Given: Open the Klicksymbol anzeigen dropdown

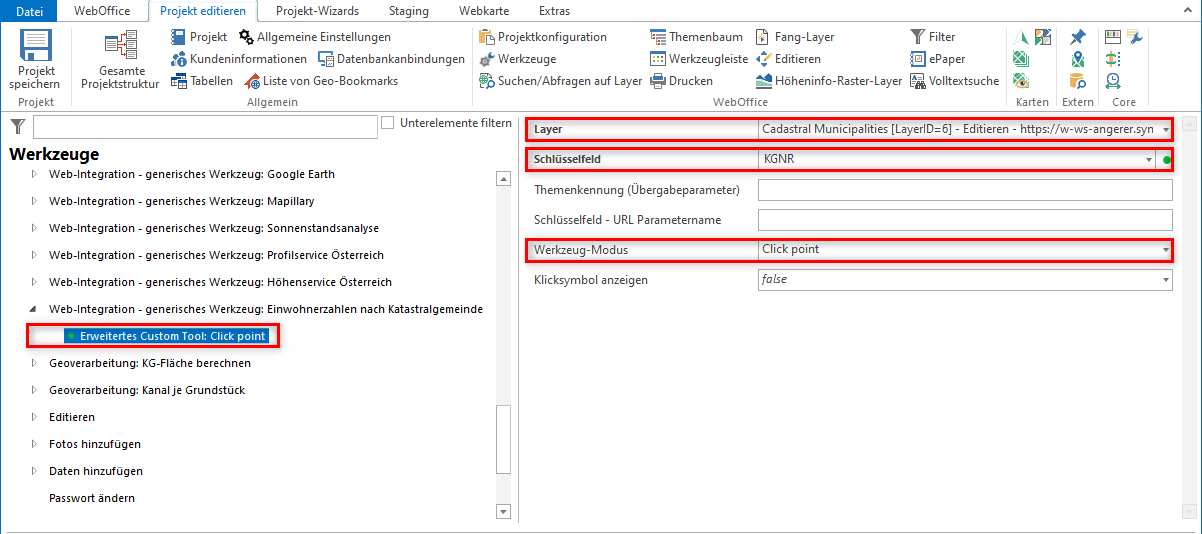Looking at the screenshot, I should pos(1165,281).
